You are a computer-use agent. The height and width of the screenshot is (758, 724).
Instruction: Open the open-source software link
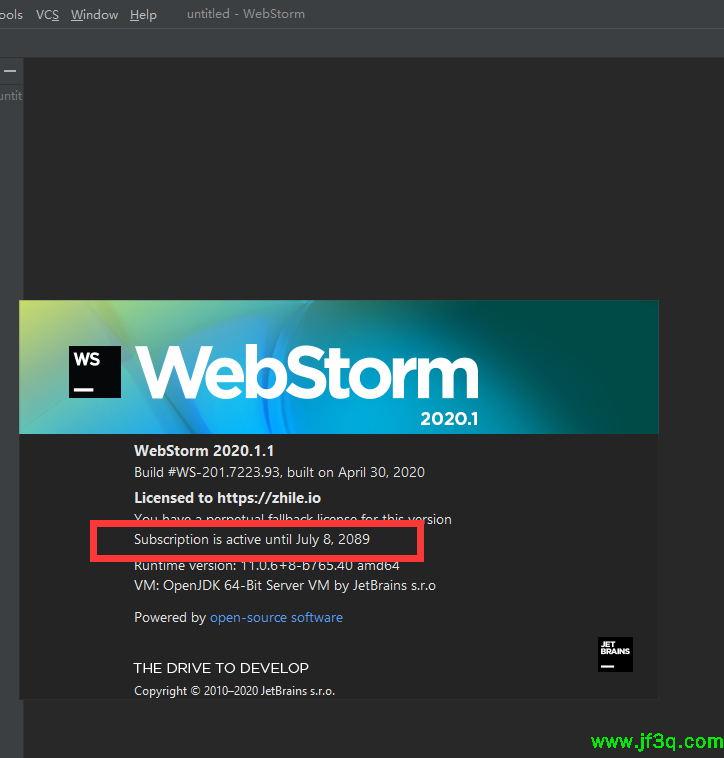(276, 618)
